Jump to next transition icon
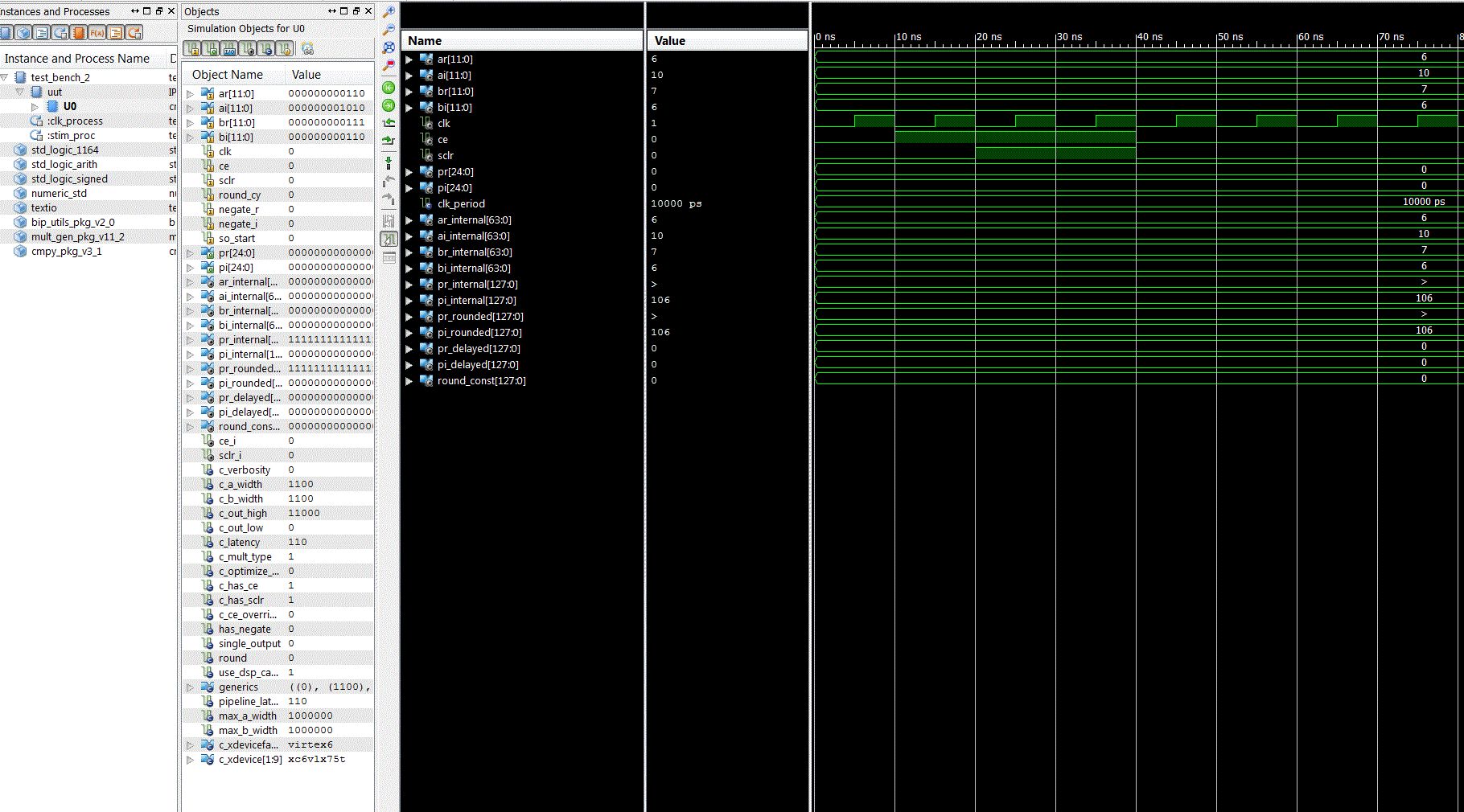Viewport: 1464px width, 812px height. 389,141
